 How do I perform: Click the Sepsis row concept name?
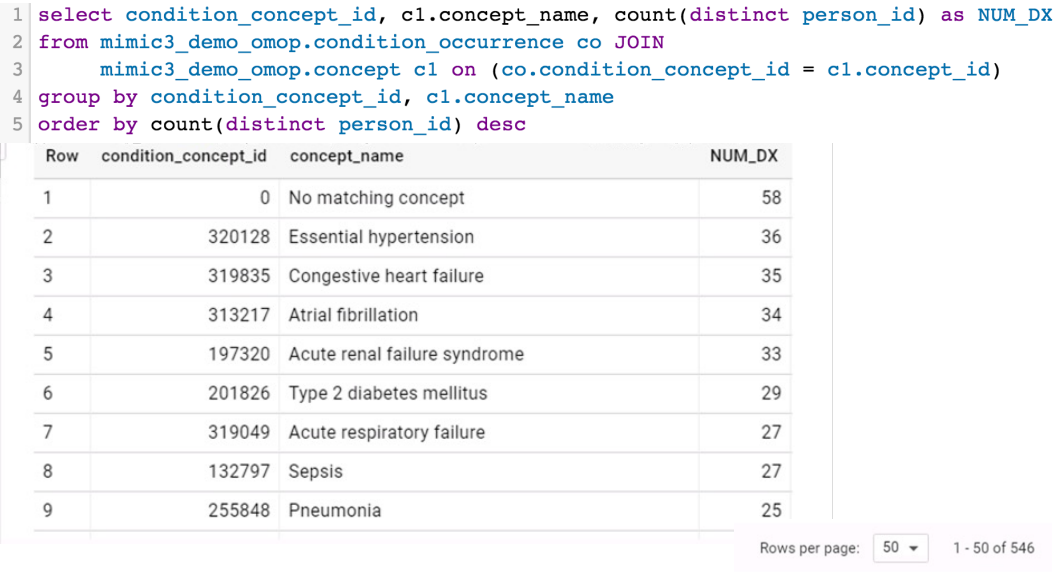point(316,471)
